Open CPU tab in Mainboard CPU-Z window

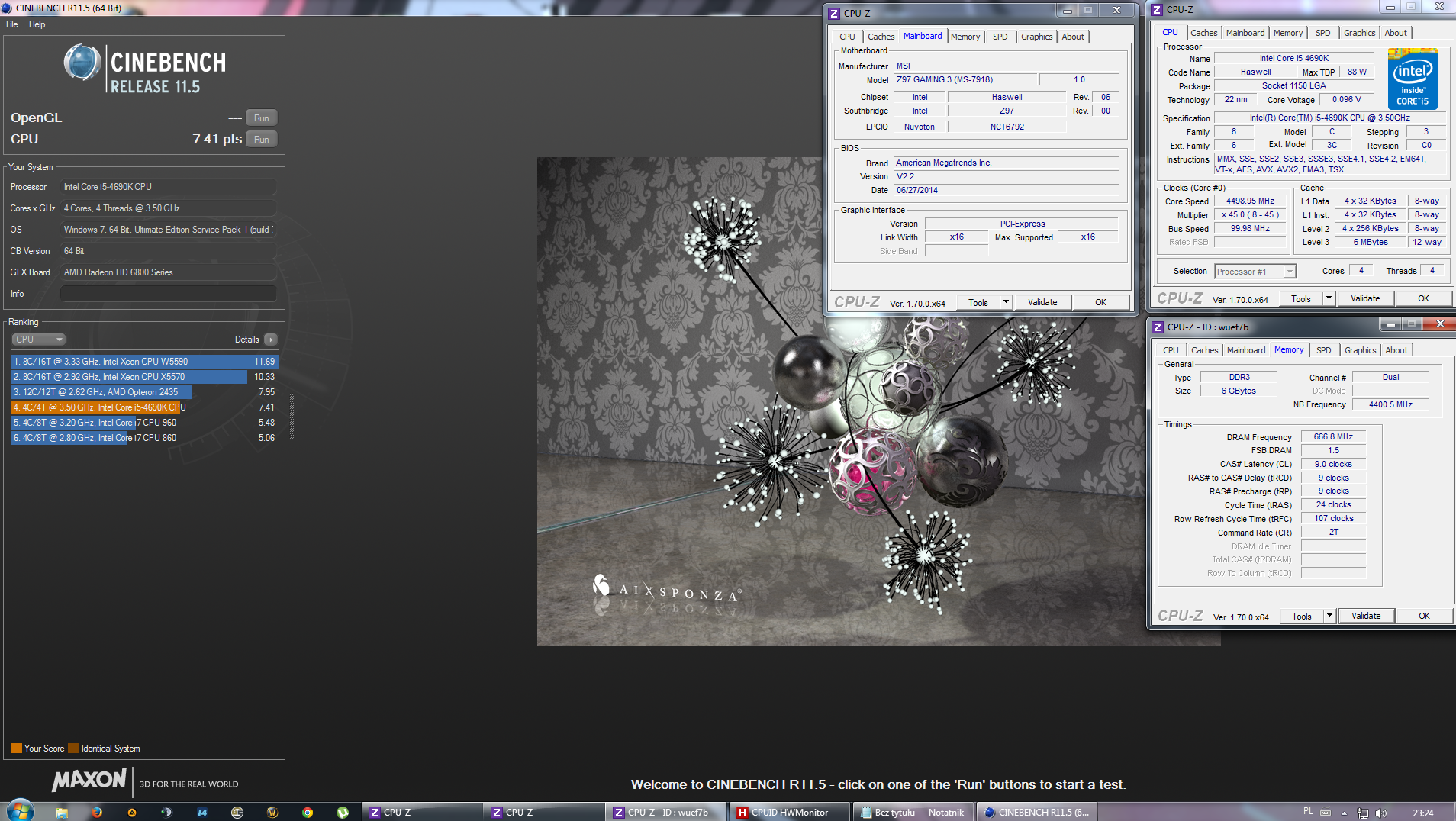(x=848, y=37)
